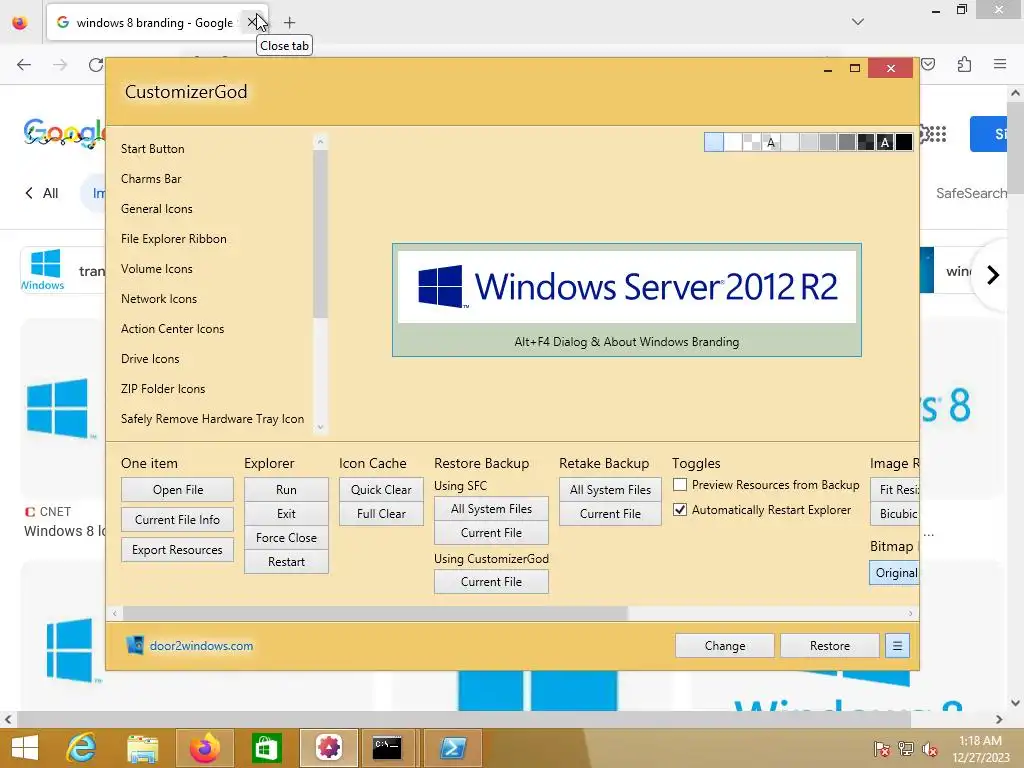Click the muted volume tray icon
The height and width of the screenshot is (768, 1024).
tap(930, 749)
